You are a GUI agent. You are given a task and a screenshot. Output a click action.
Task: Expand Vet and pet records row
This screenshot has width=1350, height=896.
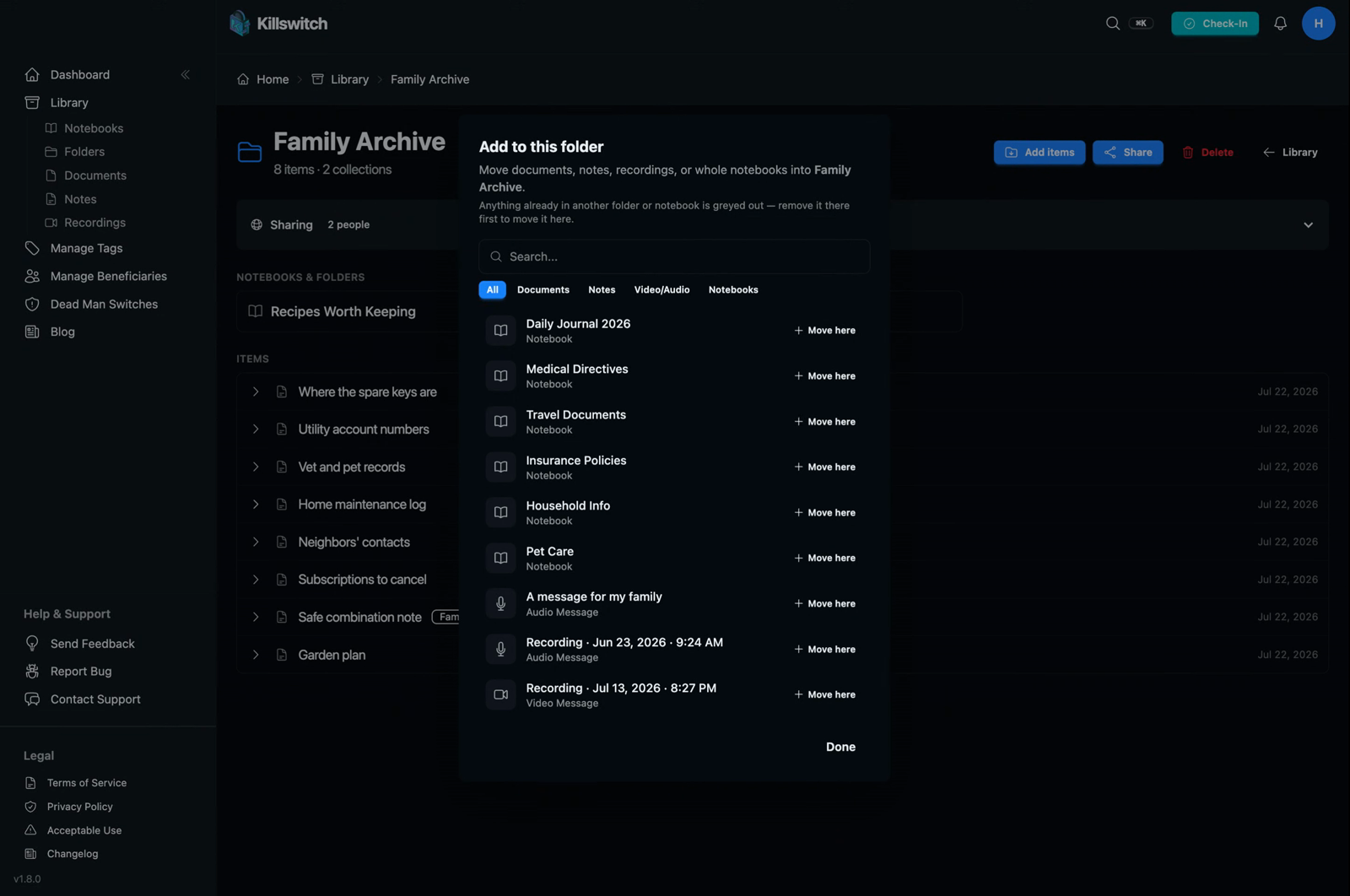coord(256,467)
